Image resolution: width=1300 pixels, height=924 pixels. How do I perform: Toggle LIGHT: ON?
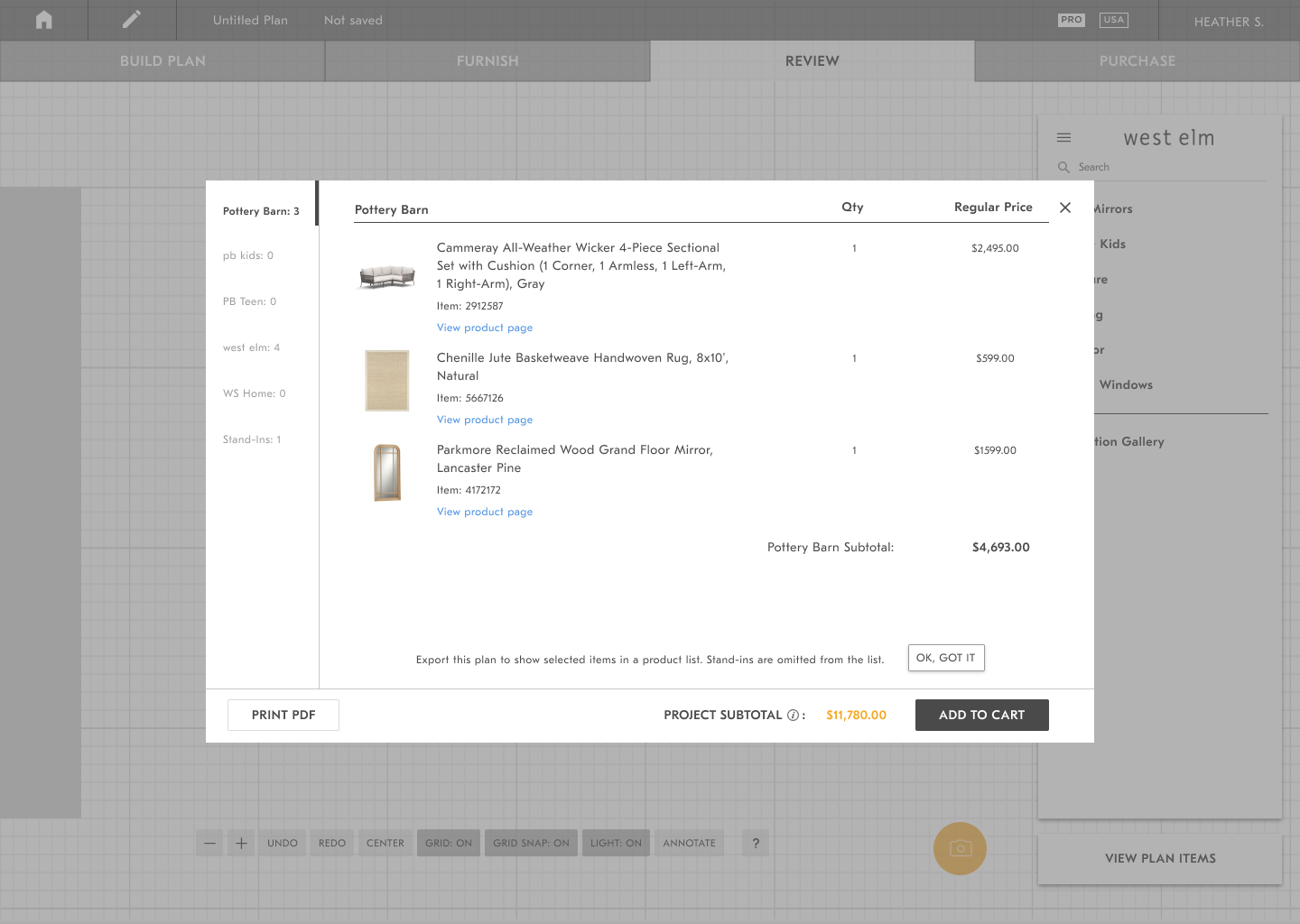point(616,843)
